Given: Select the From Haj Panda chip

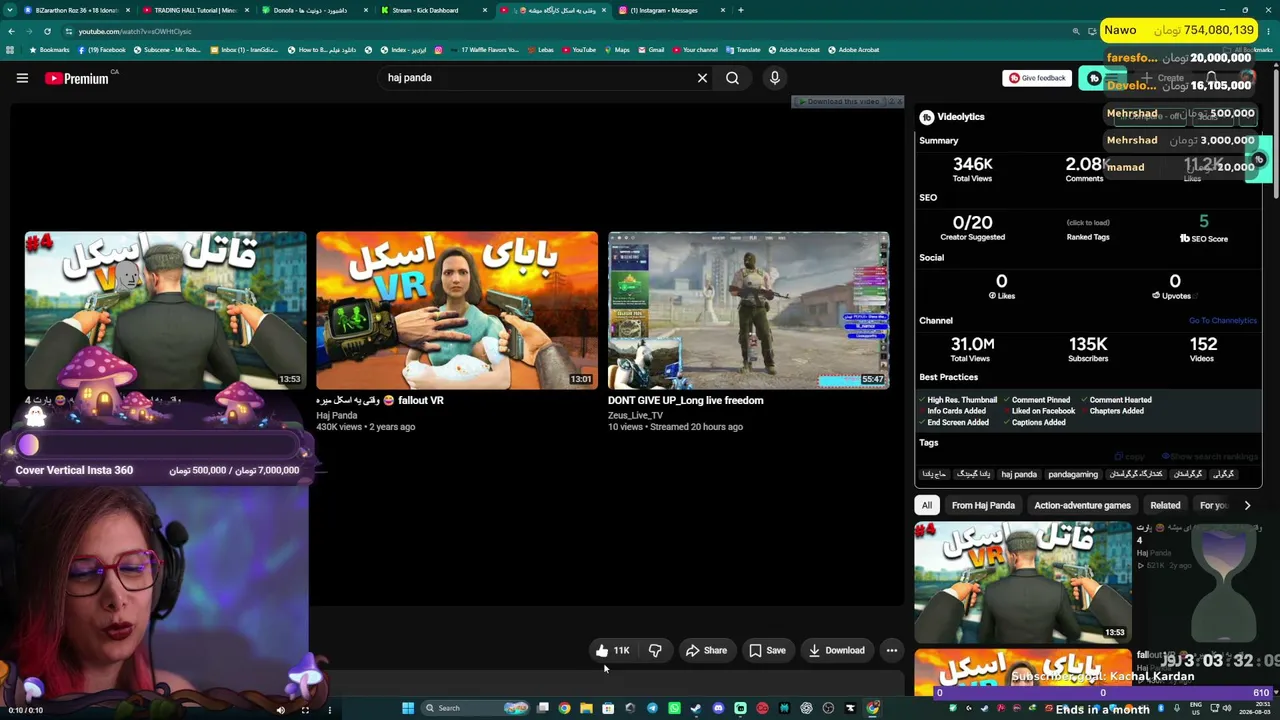Looking at the screenshot, I should (983, 505).
